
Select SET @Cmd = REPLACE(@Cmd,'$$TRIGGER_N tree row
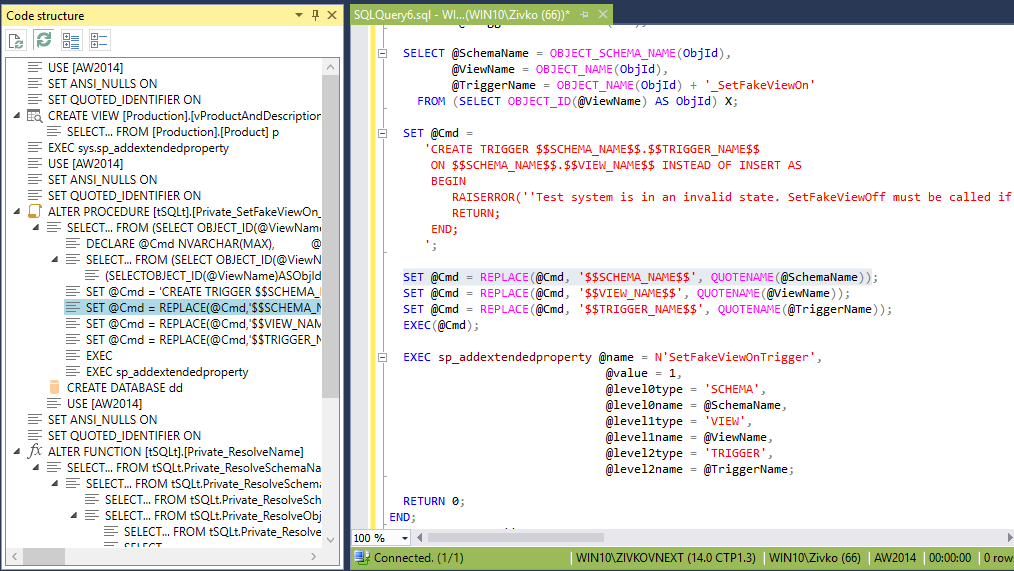click(203, 339)
